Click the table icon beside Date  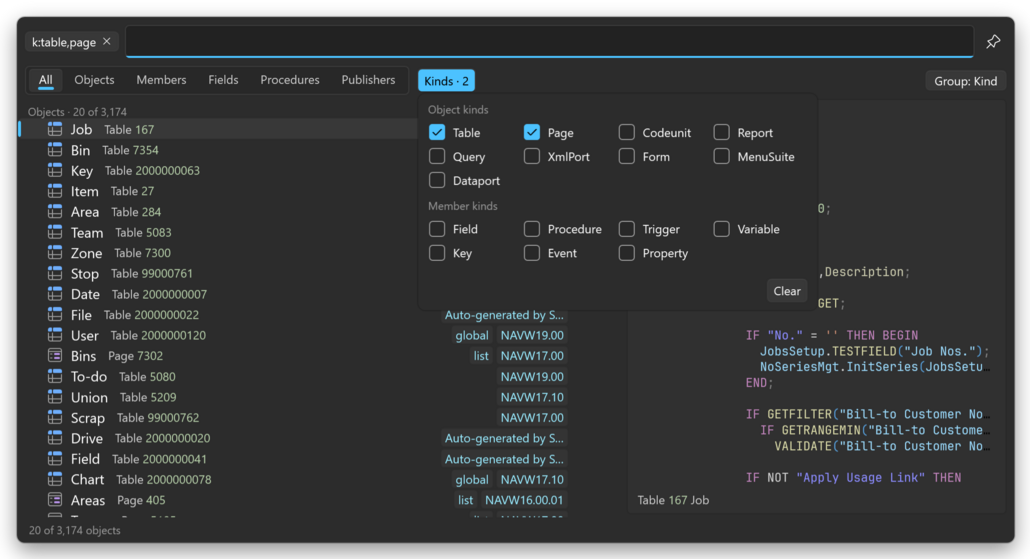click(x=55, y=294)
